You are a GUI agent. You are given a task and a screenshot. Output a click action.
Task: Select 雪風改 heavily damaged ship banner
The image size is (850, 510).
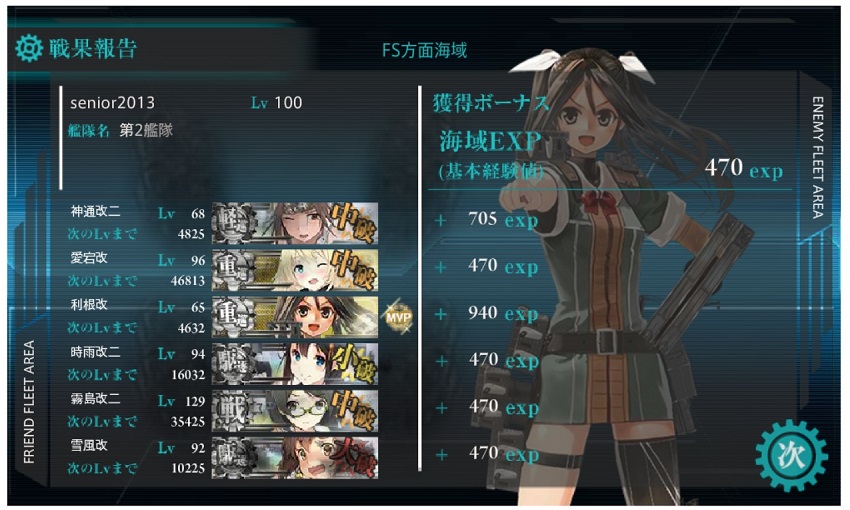point(295,457)
